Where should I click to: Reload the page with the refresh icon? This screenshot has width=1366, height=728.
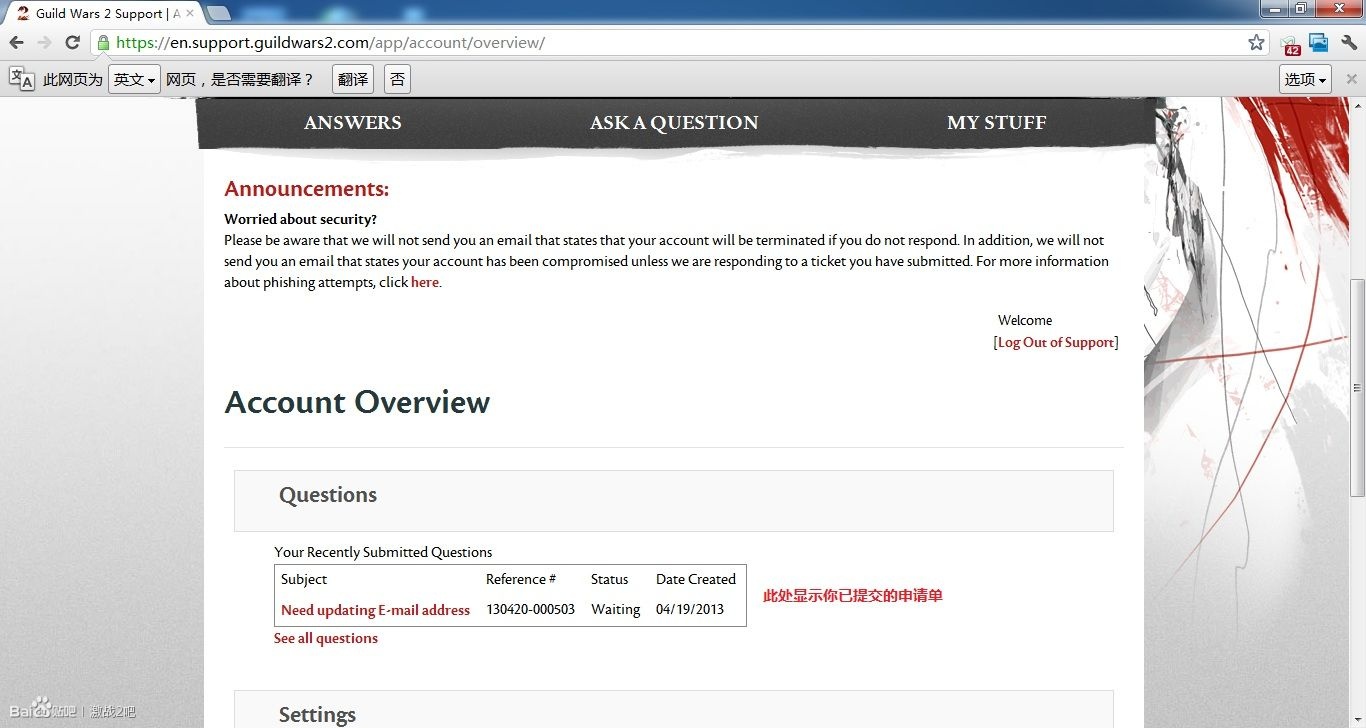72,43
